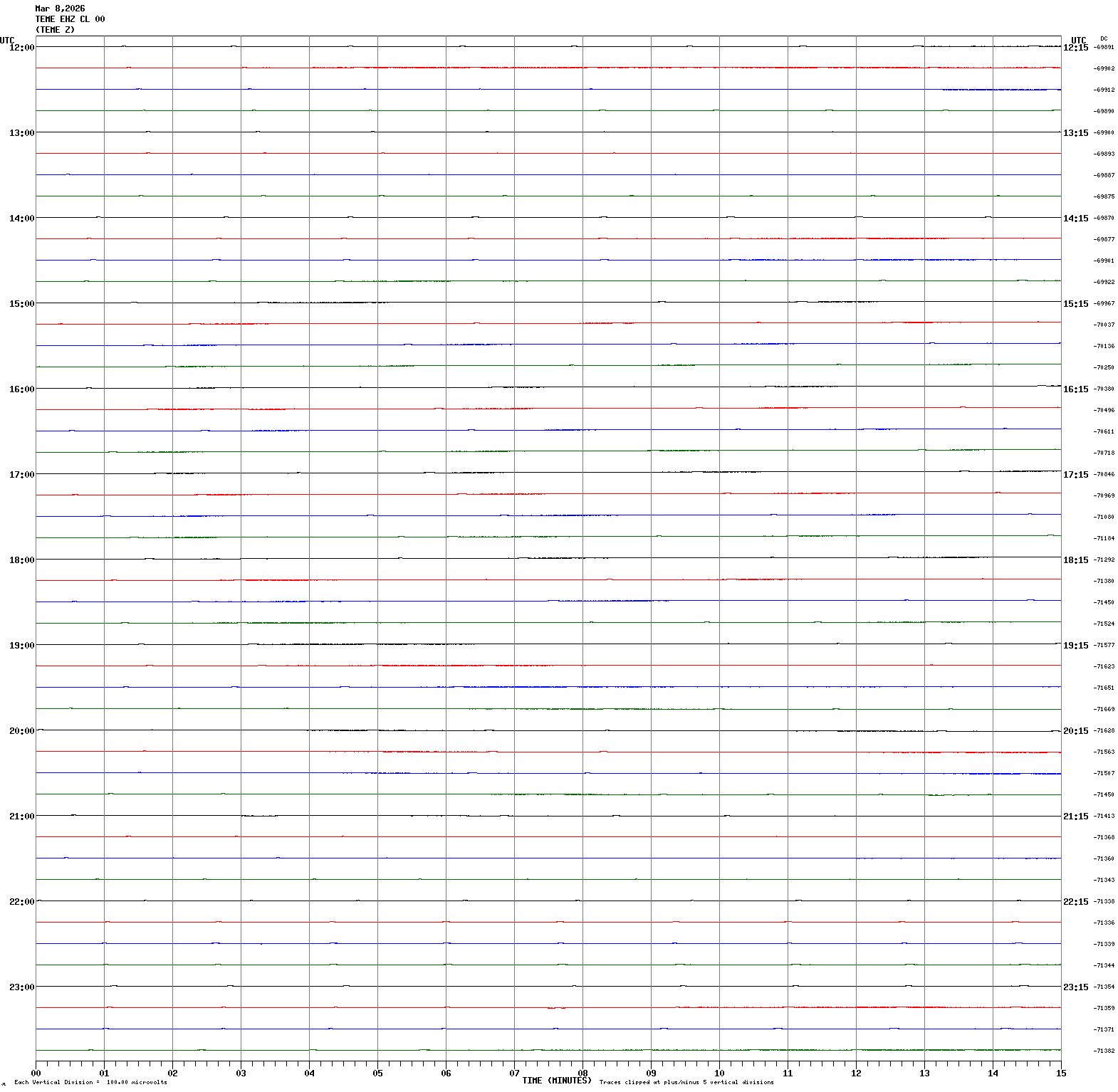Click the (TEME Z) channel label
The height and width of the screenshot is (1092, 1118).
55,30
